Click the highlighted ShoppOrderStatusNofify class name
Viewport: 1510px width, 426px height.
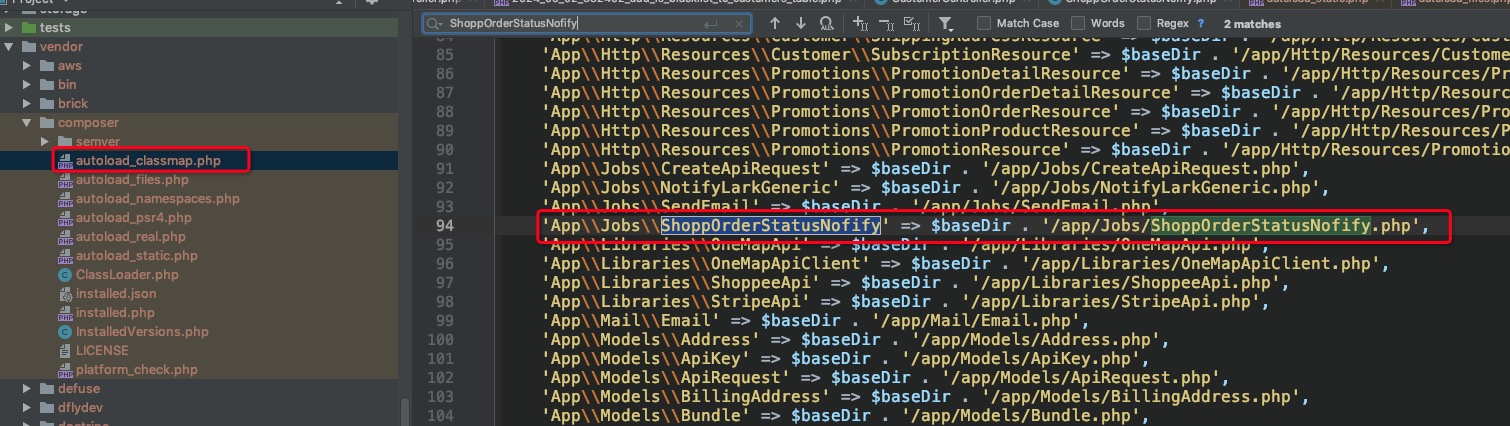pos(770,226)
